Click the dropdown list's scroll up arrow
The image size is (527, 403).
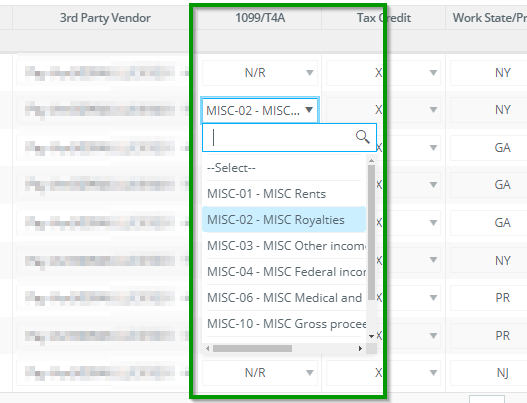pyautogui.click(x=371, y=161)
